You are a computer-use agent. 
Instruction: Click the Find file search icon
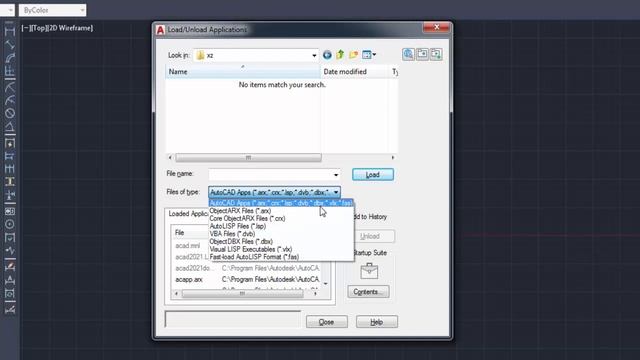click(408, 54)
